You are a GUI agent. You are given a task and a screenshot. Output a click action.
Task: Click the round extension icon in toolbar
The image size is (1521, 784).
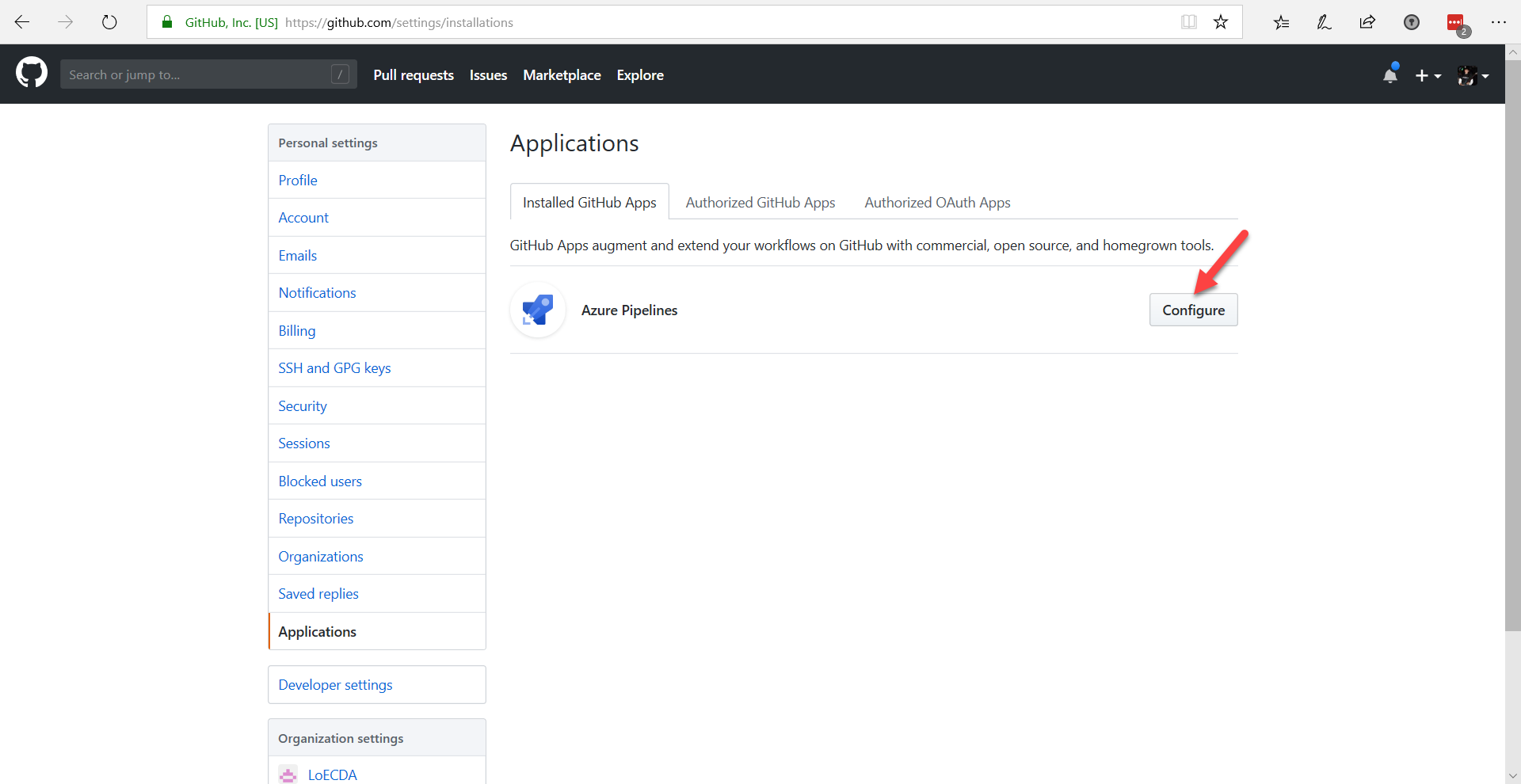pyautogui.click(x=1412, y=22)
